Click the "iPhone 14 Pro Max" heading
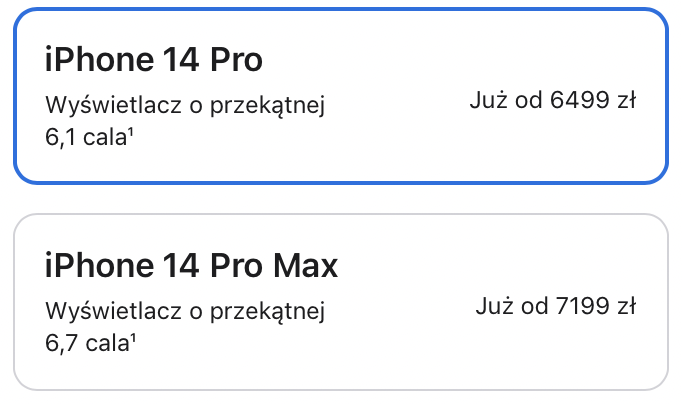The image size is (682, 404). pos(191,265)
